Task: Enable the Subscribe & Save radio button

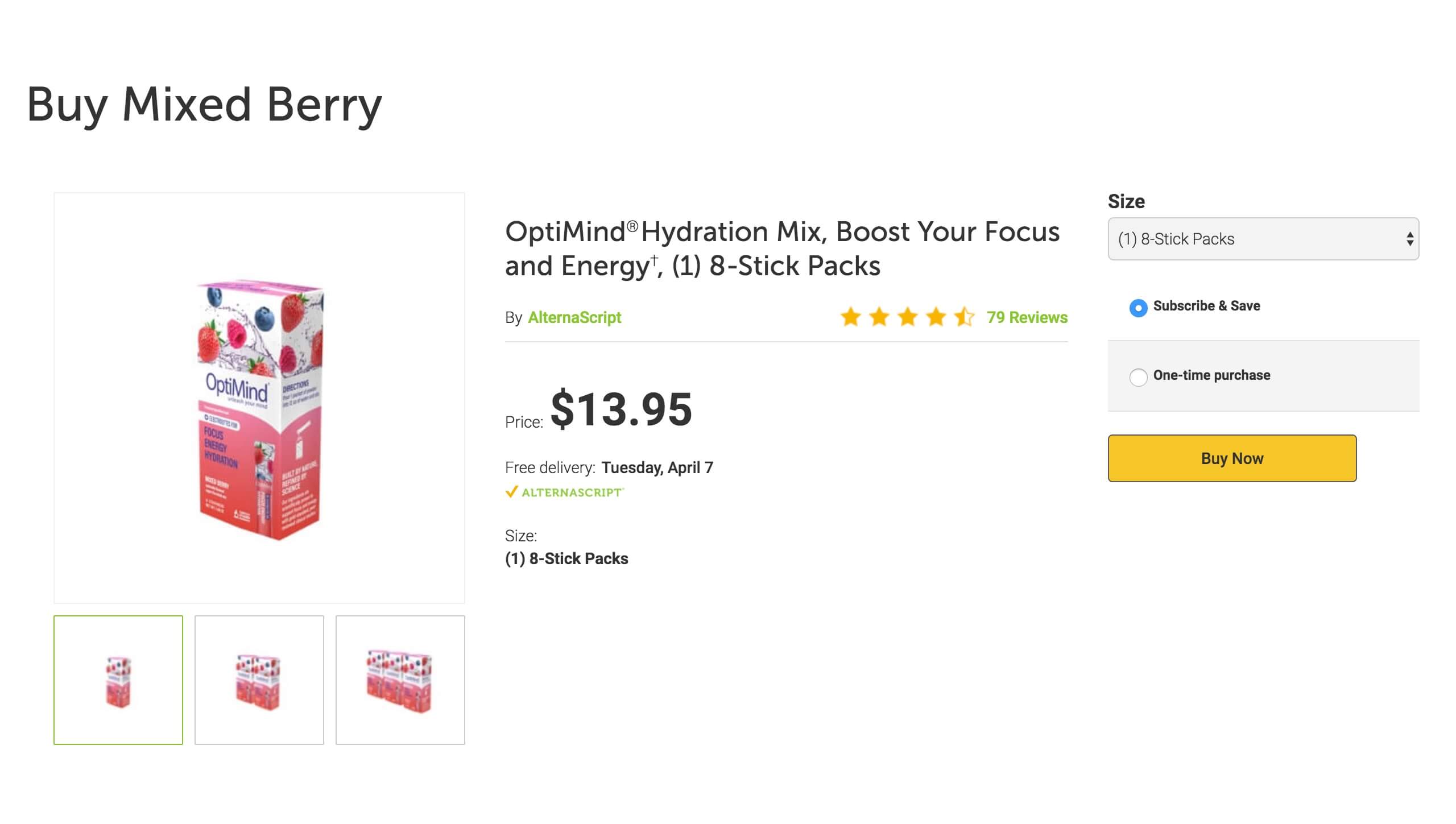Action: 1138,308
